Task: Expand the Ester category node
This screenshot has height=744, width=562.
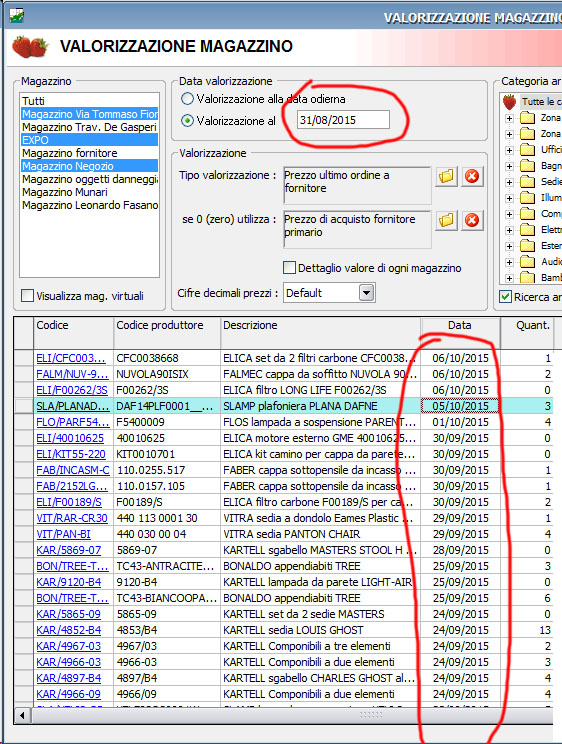Action: [x=509, y=246]
